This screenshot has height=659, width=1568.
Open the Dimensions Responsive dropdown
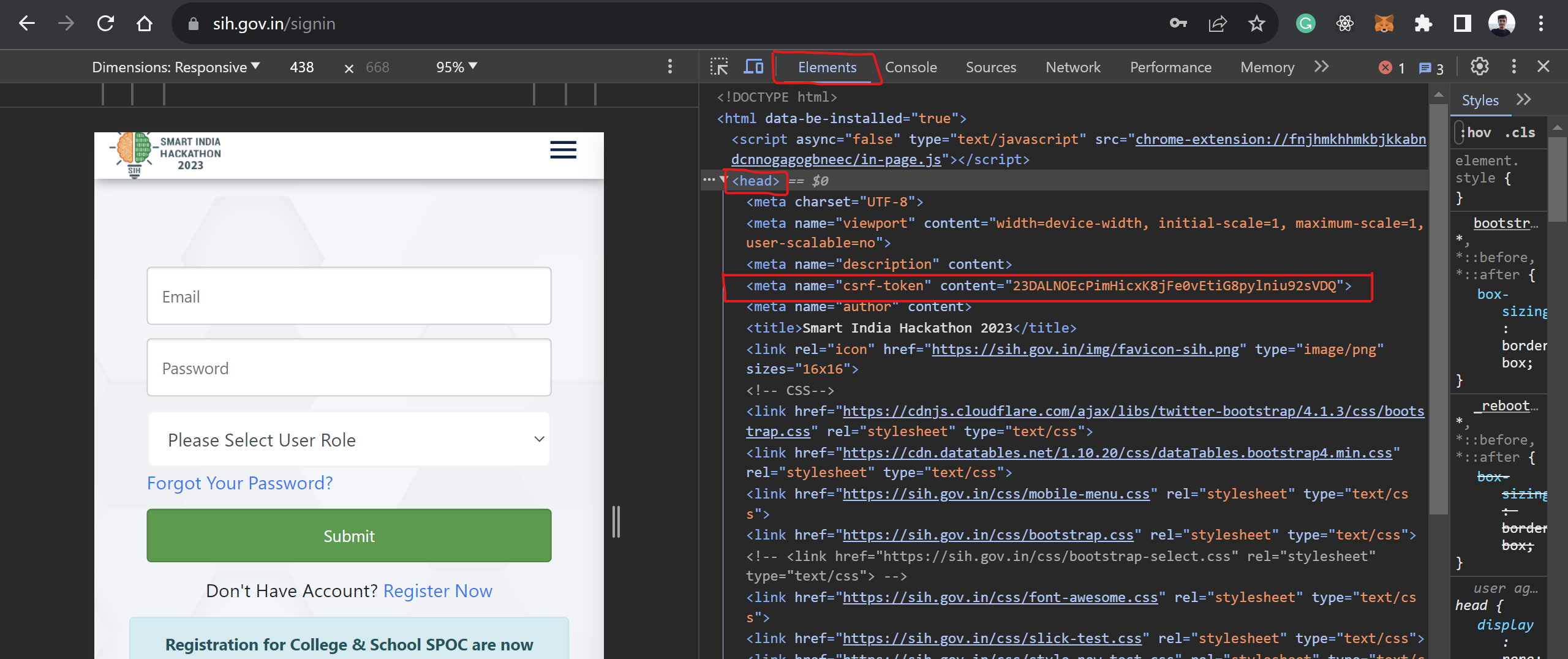pos(176,67)
